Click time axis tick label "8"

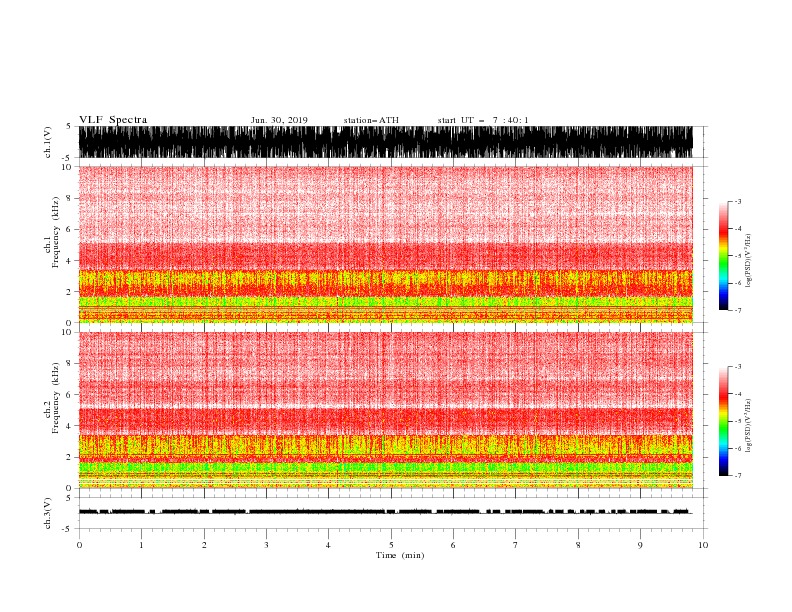coord(578,545)
